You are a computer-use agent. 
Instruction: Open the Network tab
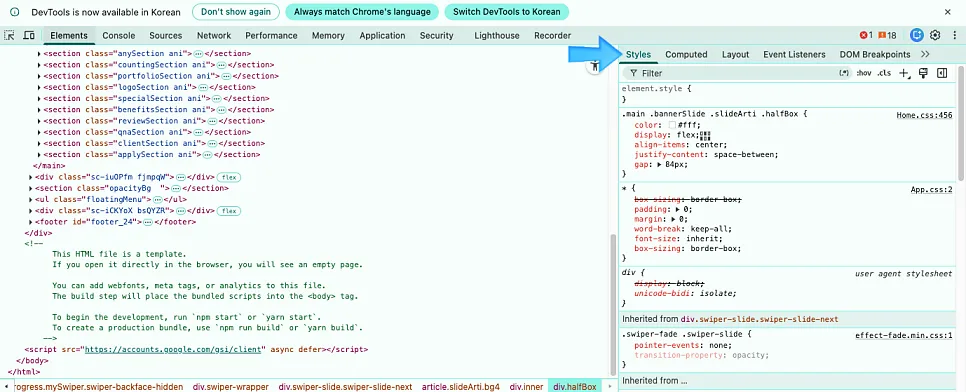pyautogui.click(x=214, y=36)
